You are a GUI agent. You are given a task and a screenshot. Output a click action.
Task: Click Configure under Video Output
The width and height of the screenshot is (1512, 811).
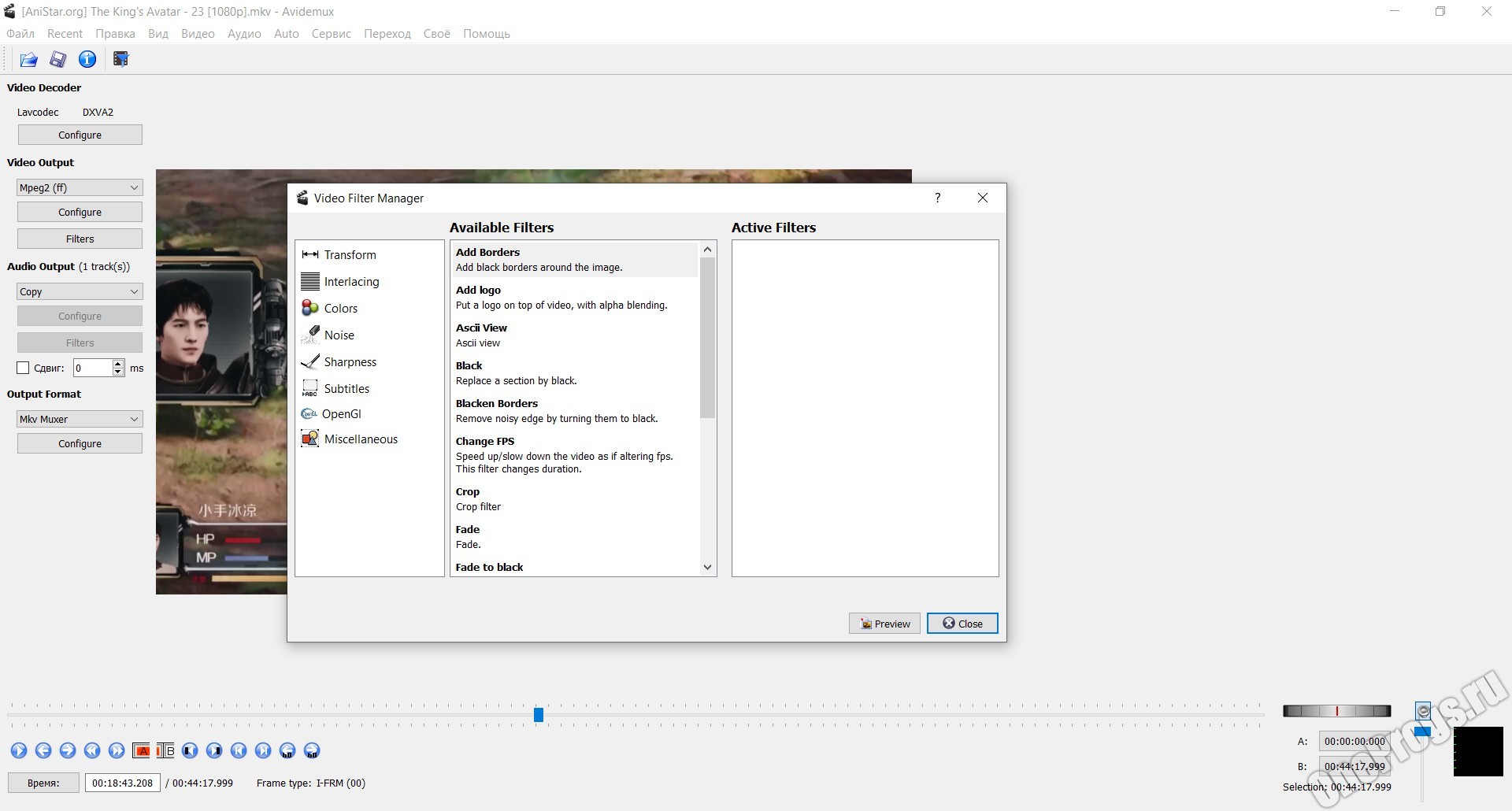pos(80,212)
